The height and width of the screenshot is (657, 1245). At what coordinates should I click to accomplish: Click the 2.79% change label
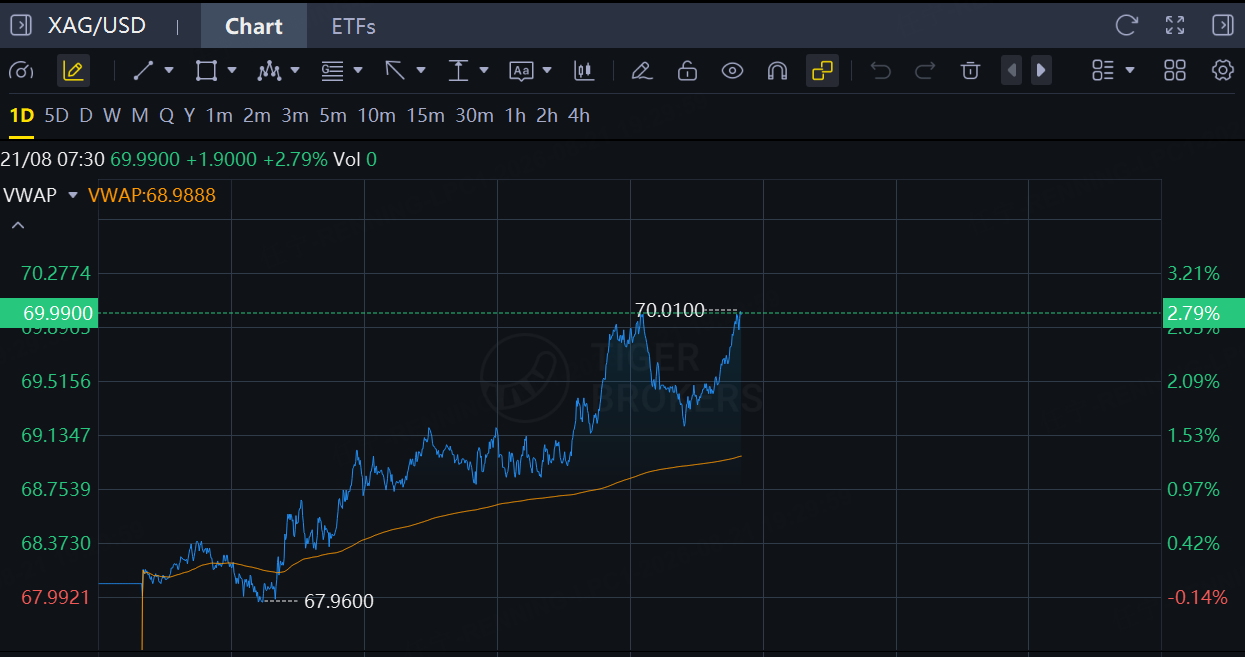pyautogui.click(x=1203, y=313)
